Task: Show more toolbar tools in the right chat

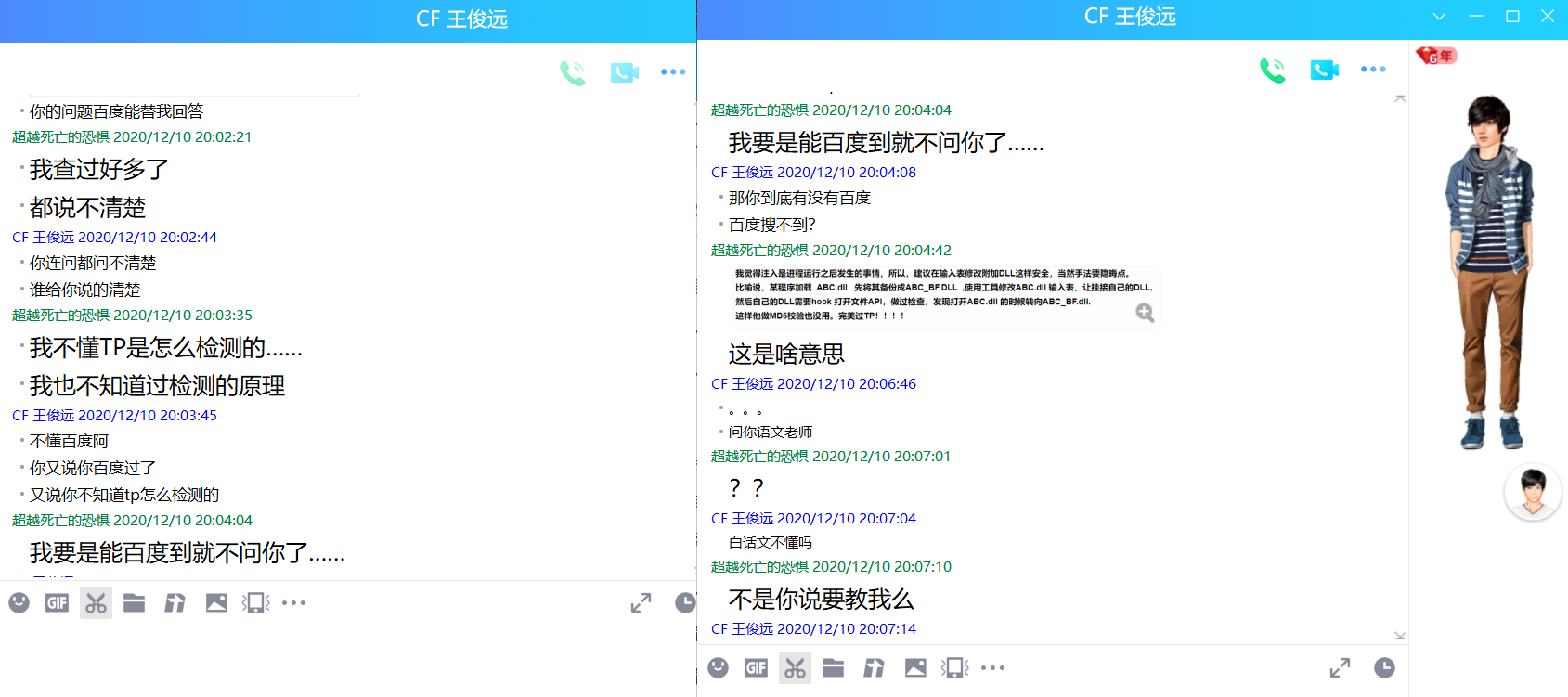Action: (993, 668)
